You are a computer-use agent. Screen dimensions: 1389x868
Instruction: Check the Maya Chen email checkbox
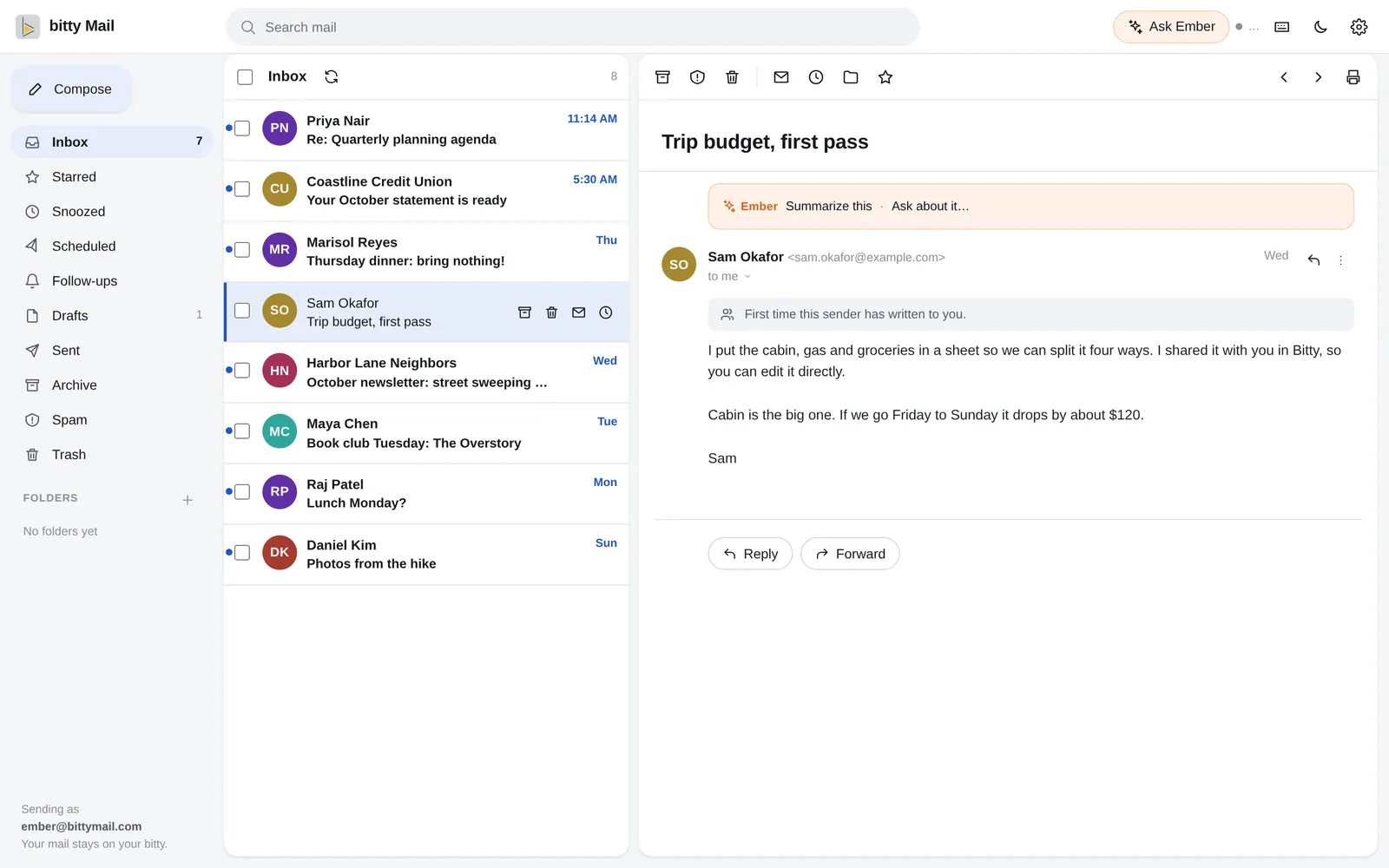tap(242, 431)
